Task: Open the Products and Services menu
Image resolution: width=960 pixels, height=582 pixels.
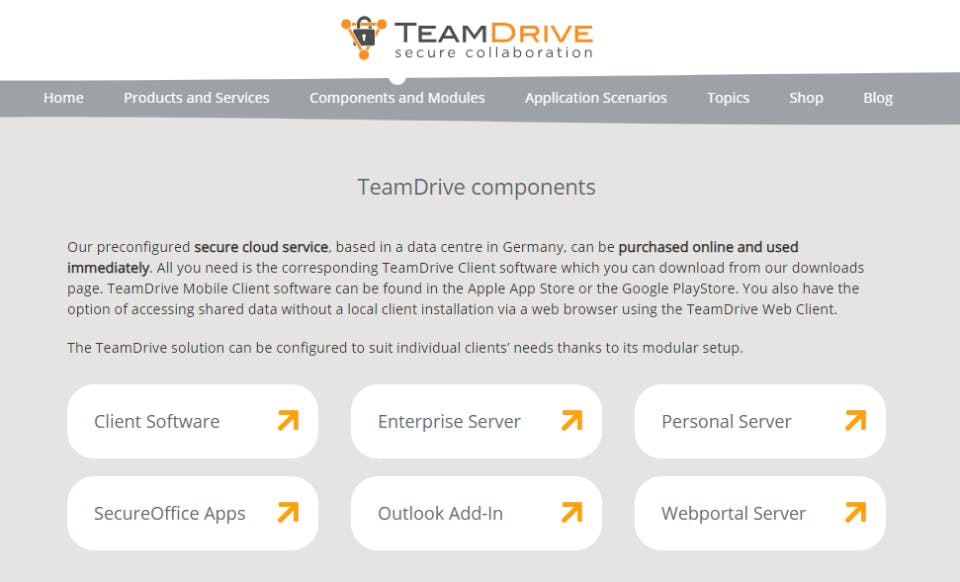Action: click(x=196, y=97)
